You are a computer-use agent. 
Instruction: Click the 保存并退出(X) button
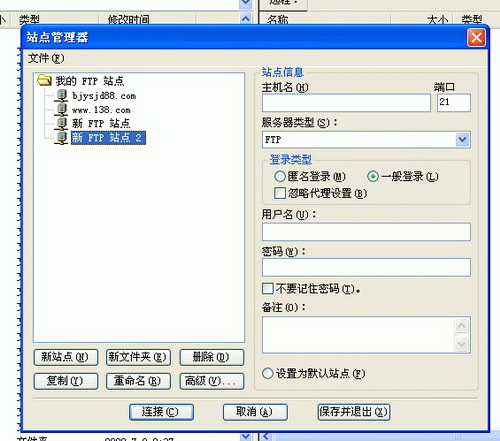click(x=354, y=412)
